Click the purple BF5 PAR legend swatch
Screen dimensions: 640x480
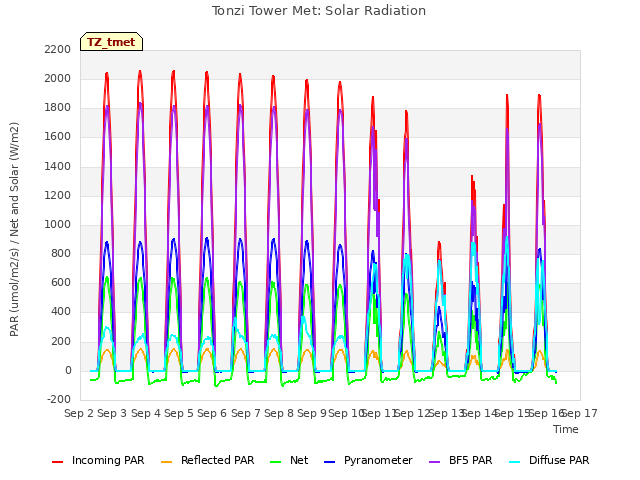pyautogui.click(x=435, y=462)
